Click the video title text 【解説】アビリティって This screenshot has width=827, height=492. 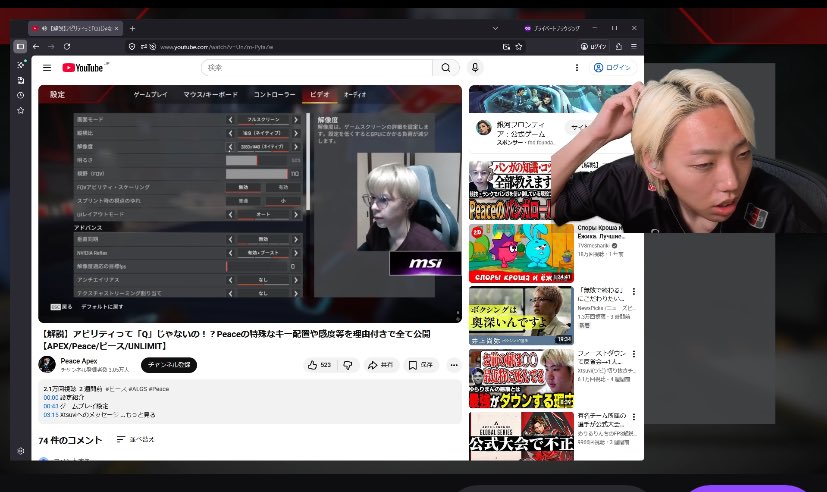(236, 340)
